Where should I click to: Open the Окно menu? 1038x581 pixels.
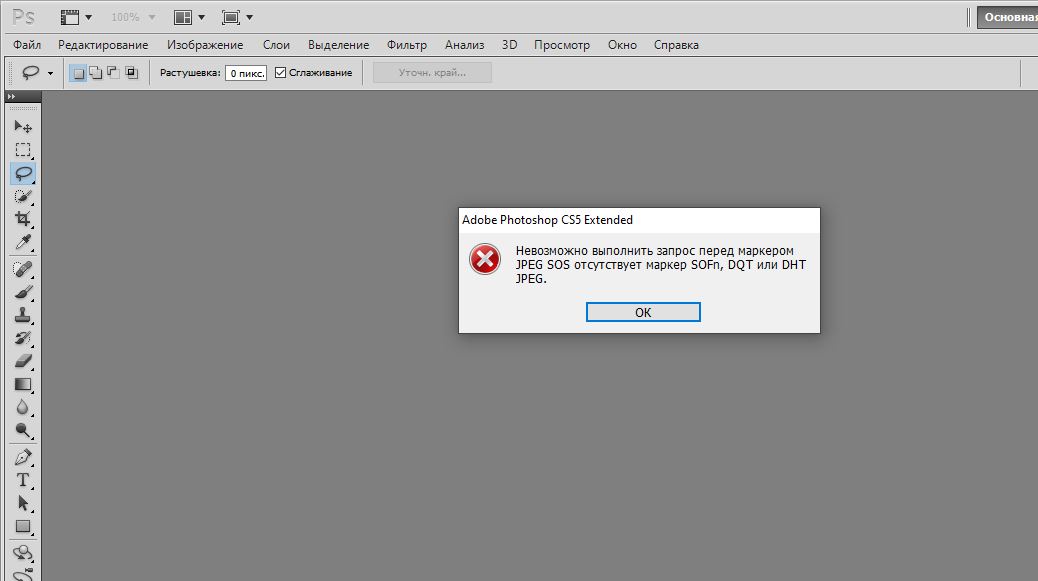coord(622,45)
